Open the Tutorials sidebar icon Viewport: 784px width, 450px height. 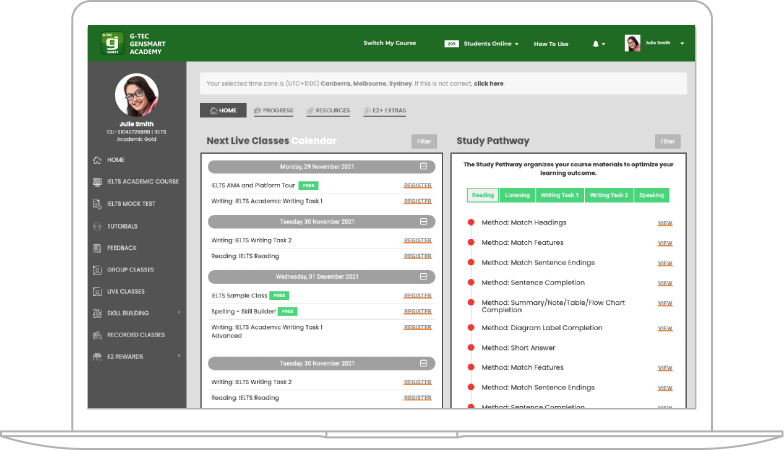pos(98,226)
